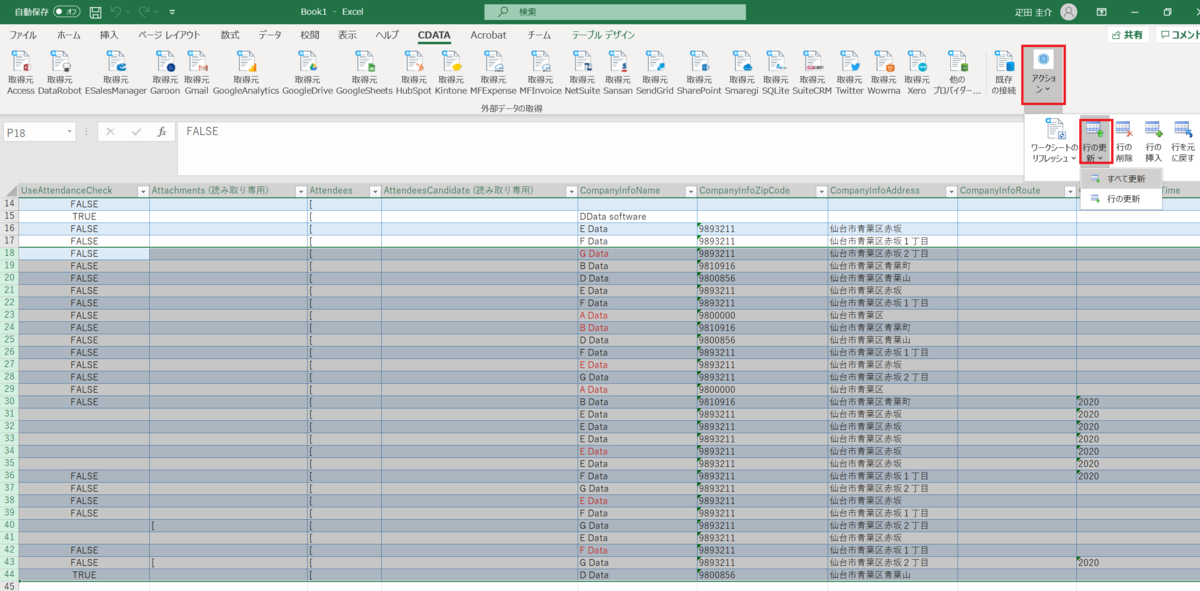Click the SharePoint data source icon

pyautogui.click(x=698, y=61)
